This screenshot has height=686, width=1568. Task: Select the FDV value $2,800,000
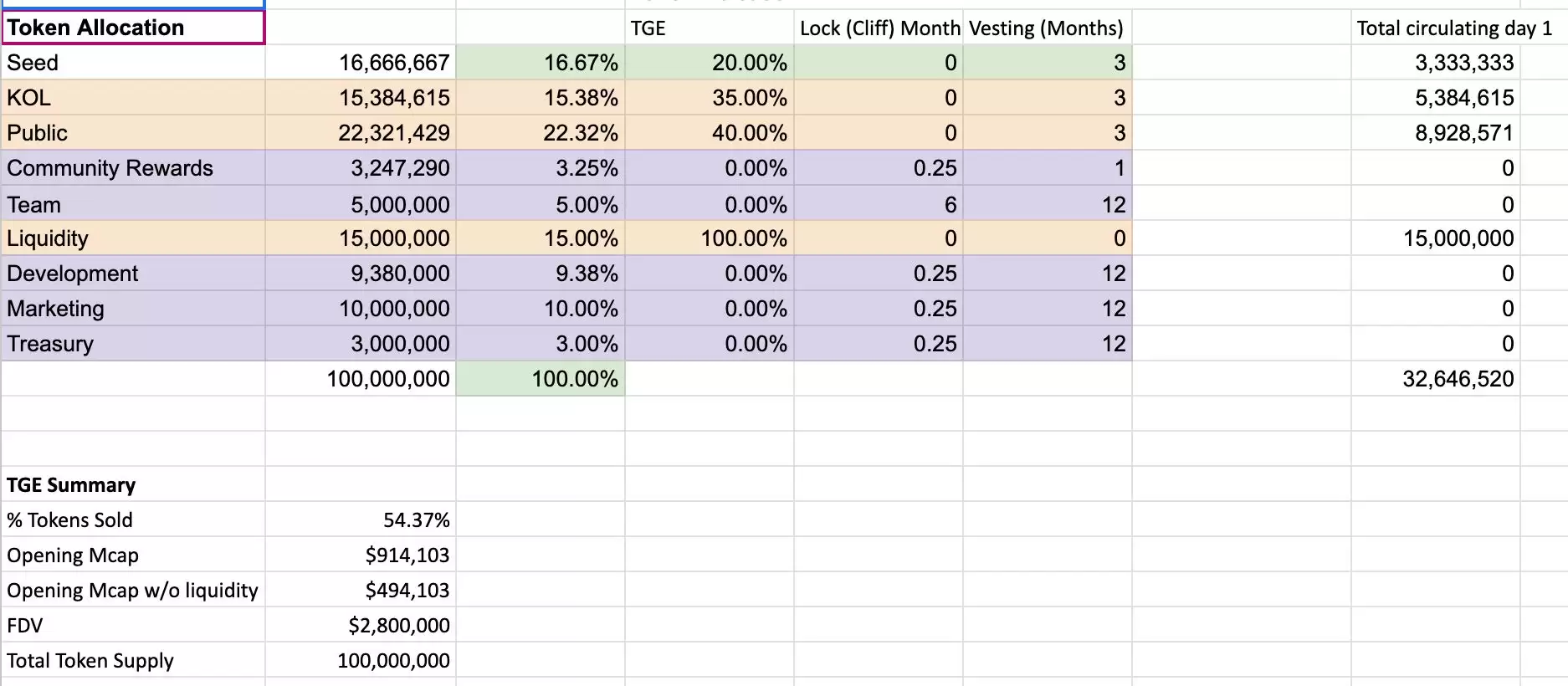(x=361, y=626)
